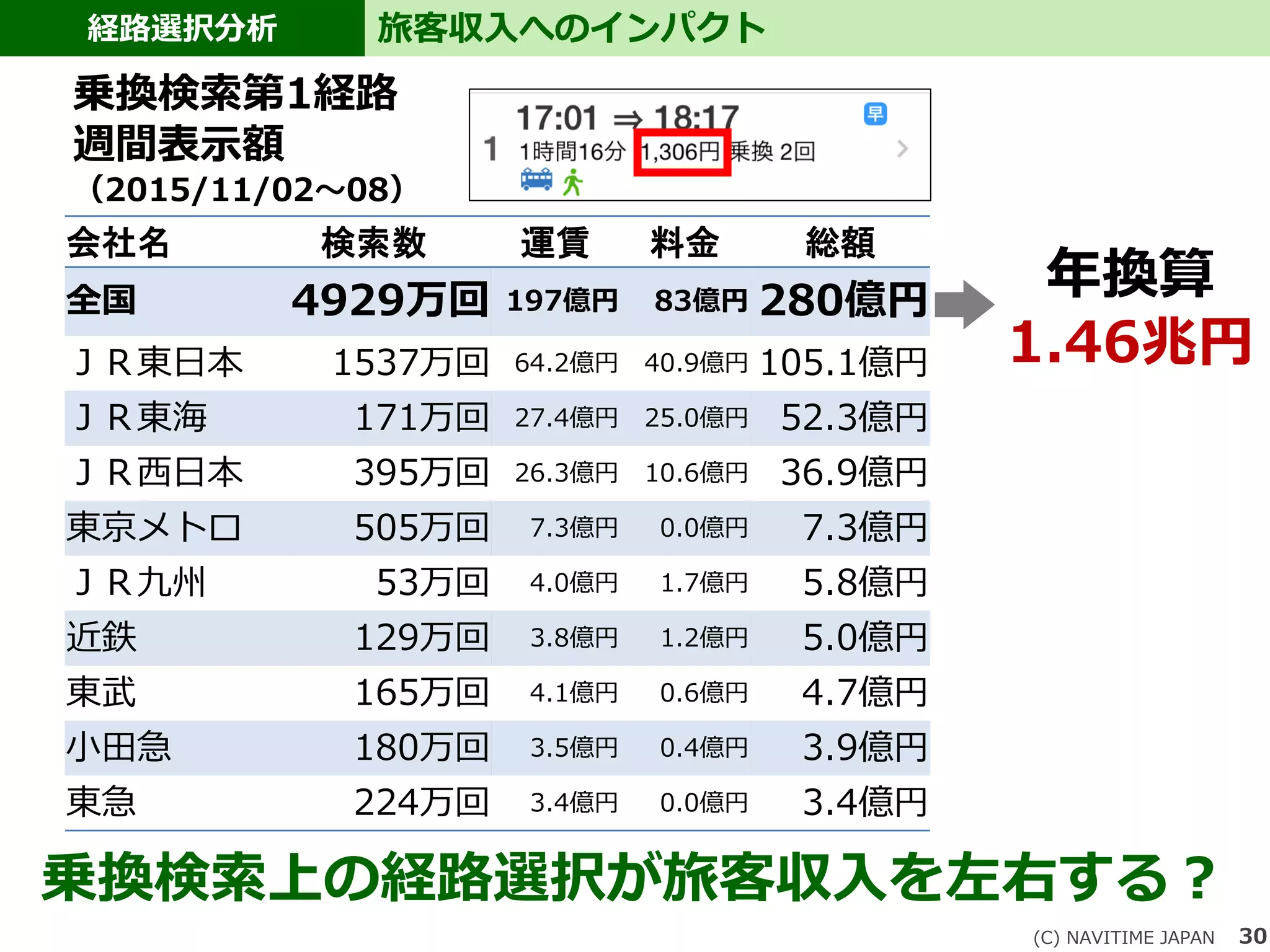The height and width of the screenshot is (952, 1270).
Task: Click the 280億円 total value
Action: (x=843, y=300)
